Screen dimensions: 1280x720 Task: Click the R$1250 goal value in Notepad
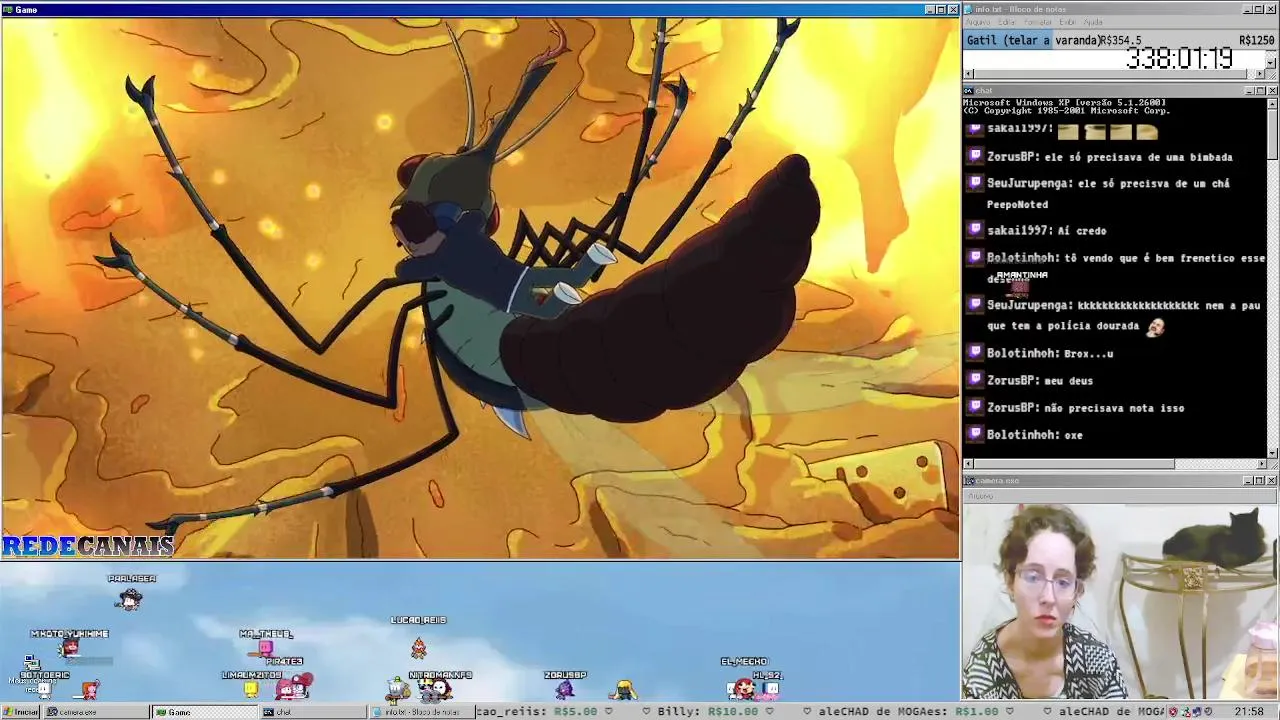point(1256,41)
